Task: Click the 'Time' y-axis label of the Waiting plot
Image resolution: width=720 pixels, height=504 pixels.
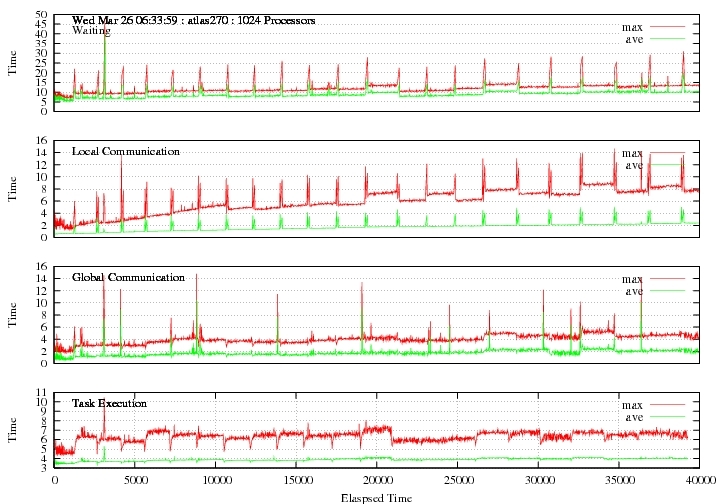Action: pyautogui.click(x=12, y=63)
